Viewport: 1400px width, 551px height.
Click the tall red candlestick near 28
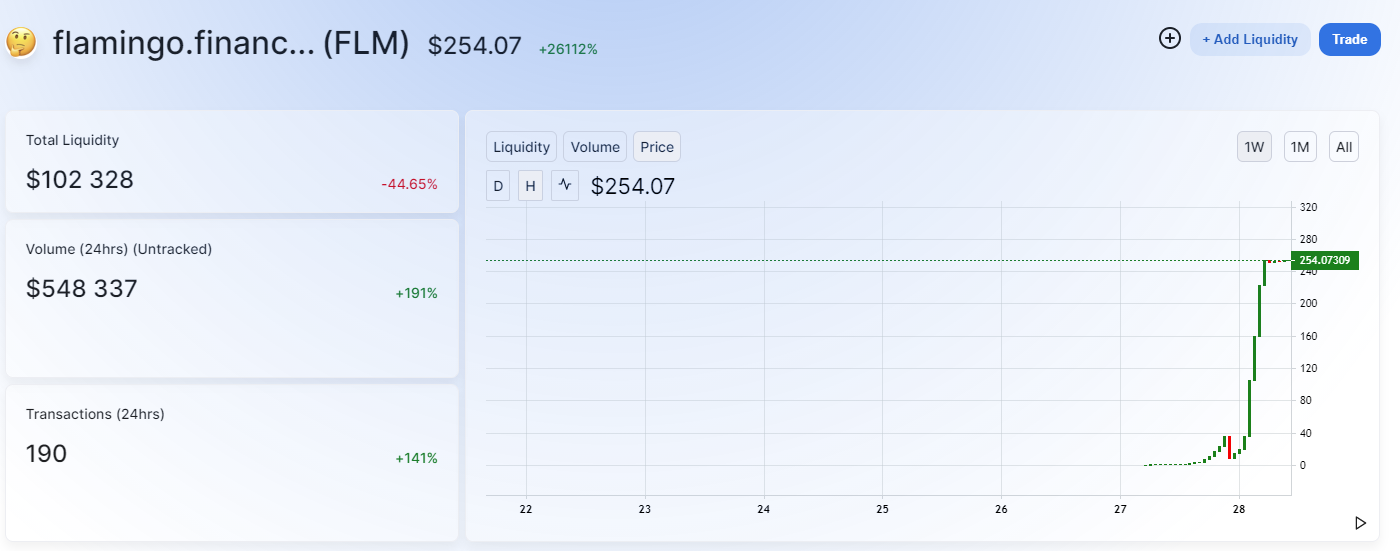tap(1229, 447)
